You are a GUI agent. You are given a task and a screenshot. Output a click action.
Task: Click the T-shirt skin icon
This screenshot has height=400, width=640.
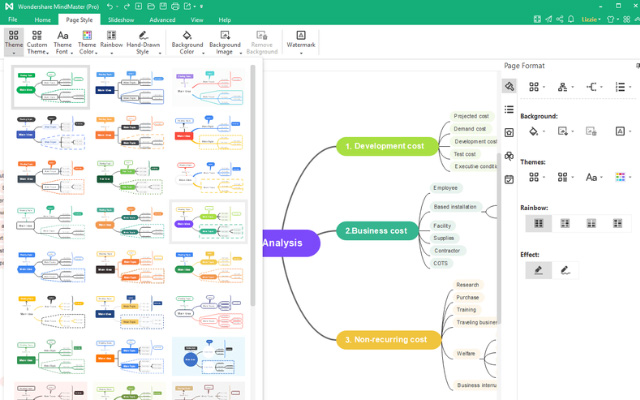611,19
